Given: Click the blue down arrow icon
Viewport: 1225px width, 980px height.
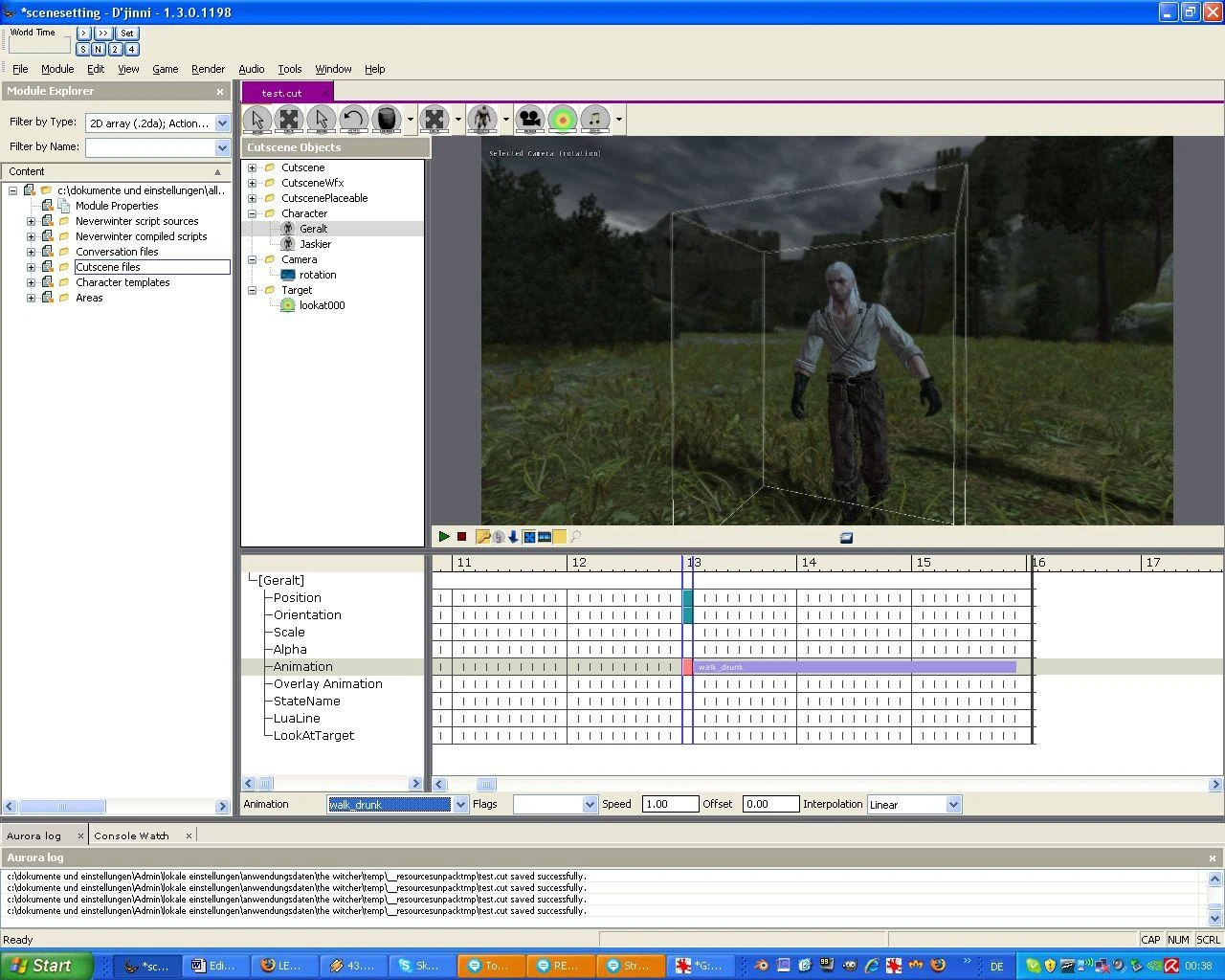Looking at the screenshot, I should [x=513, y=537].
